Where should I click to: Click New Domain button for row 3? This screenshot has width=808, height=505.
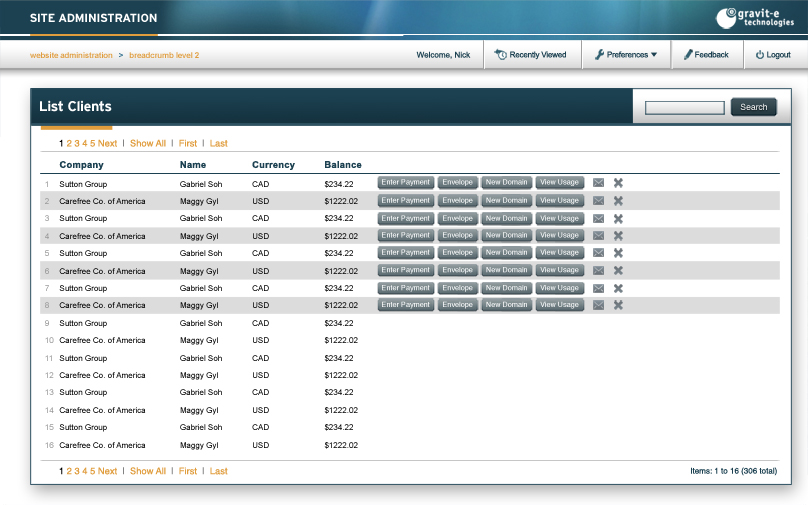click(507, 218)
